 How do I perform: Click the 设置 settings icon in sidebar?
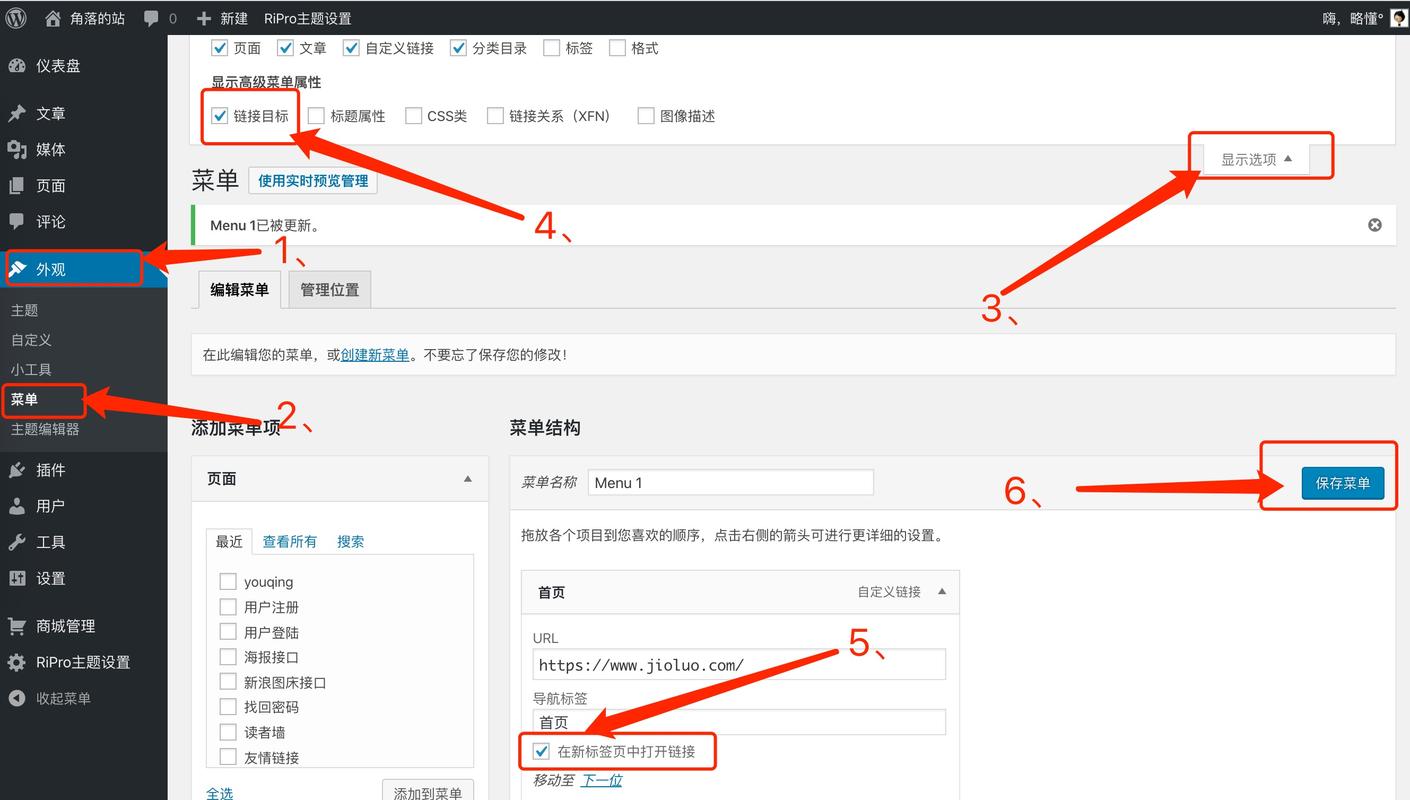point(17,578)
